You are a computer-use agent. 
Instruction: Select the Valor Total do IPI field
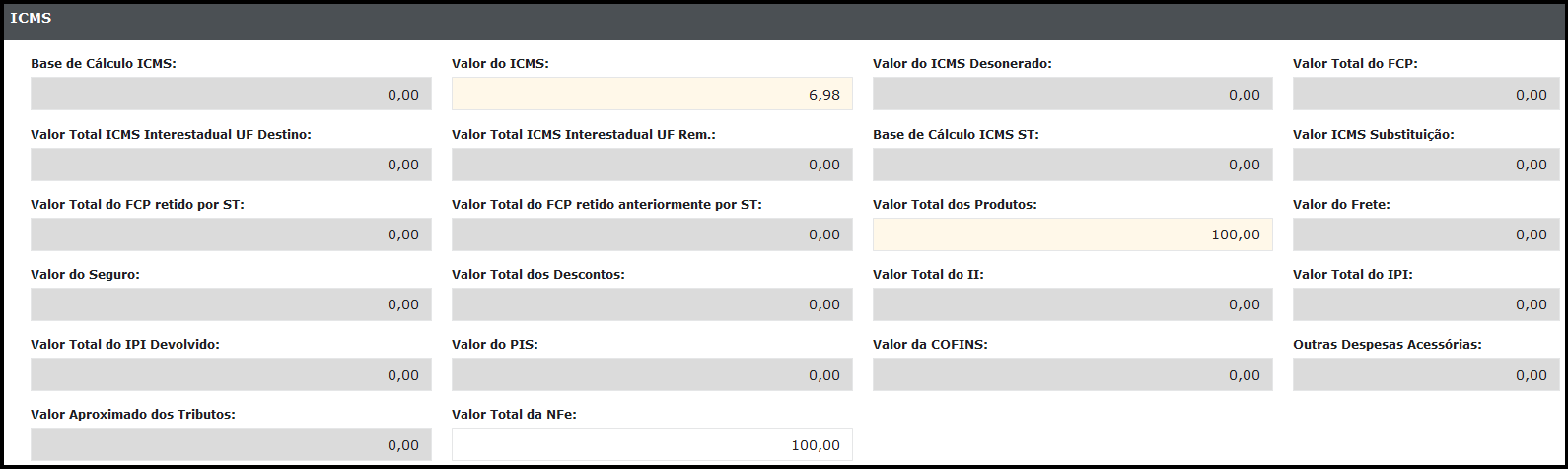point(1426,304)
